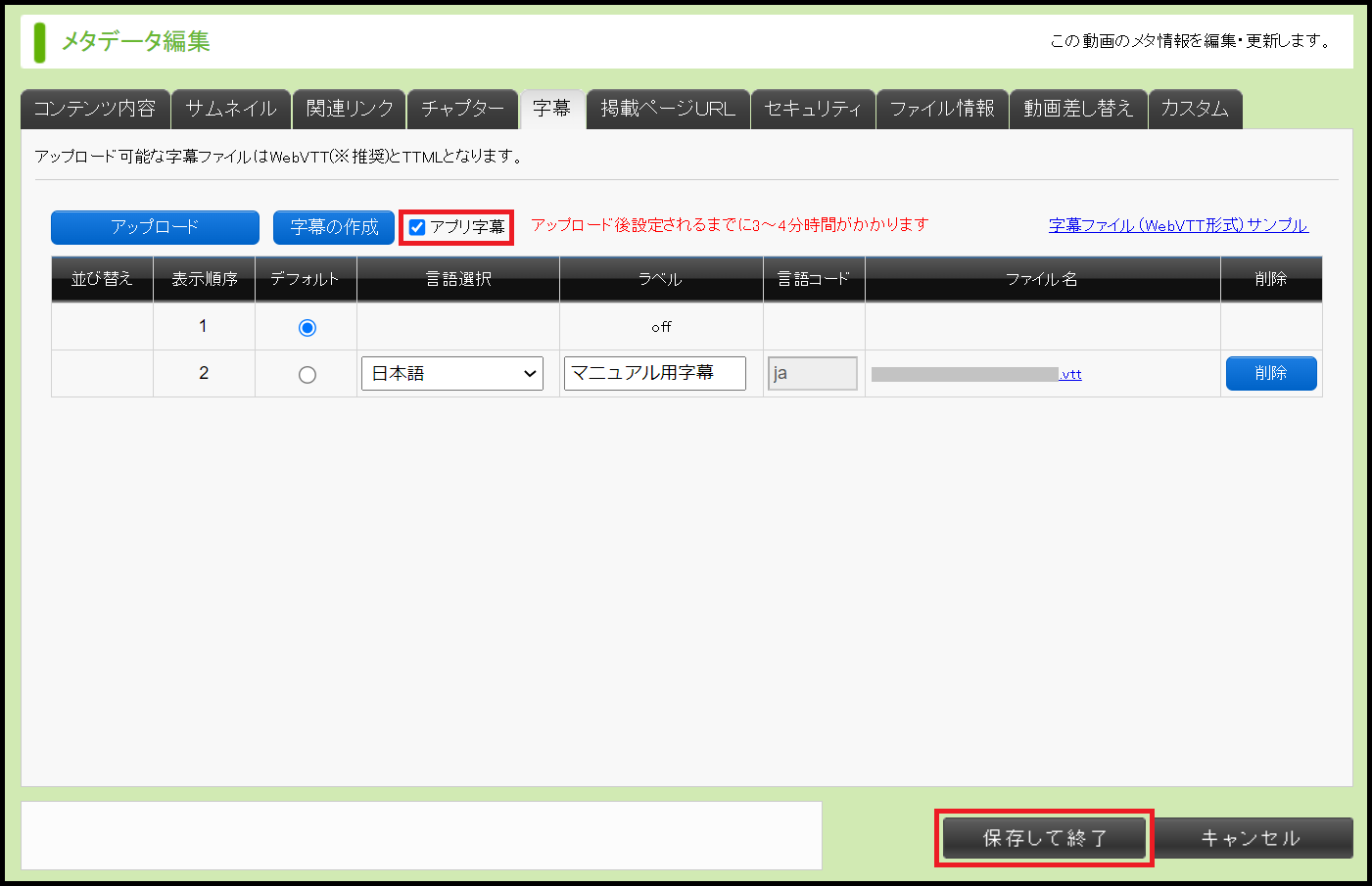
Task: Select the チャプター tab
Action: [462, 109]
